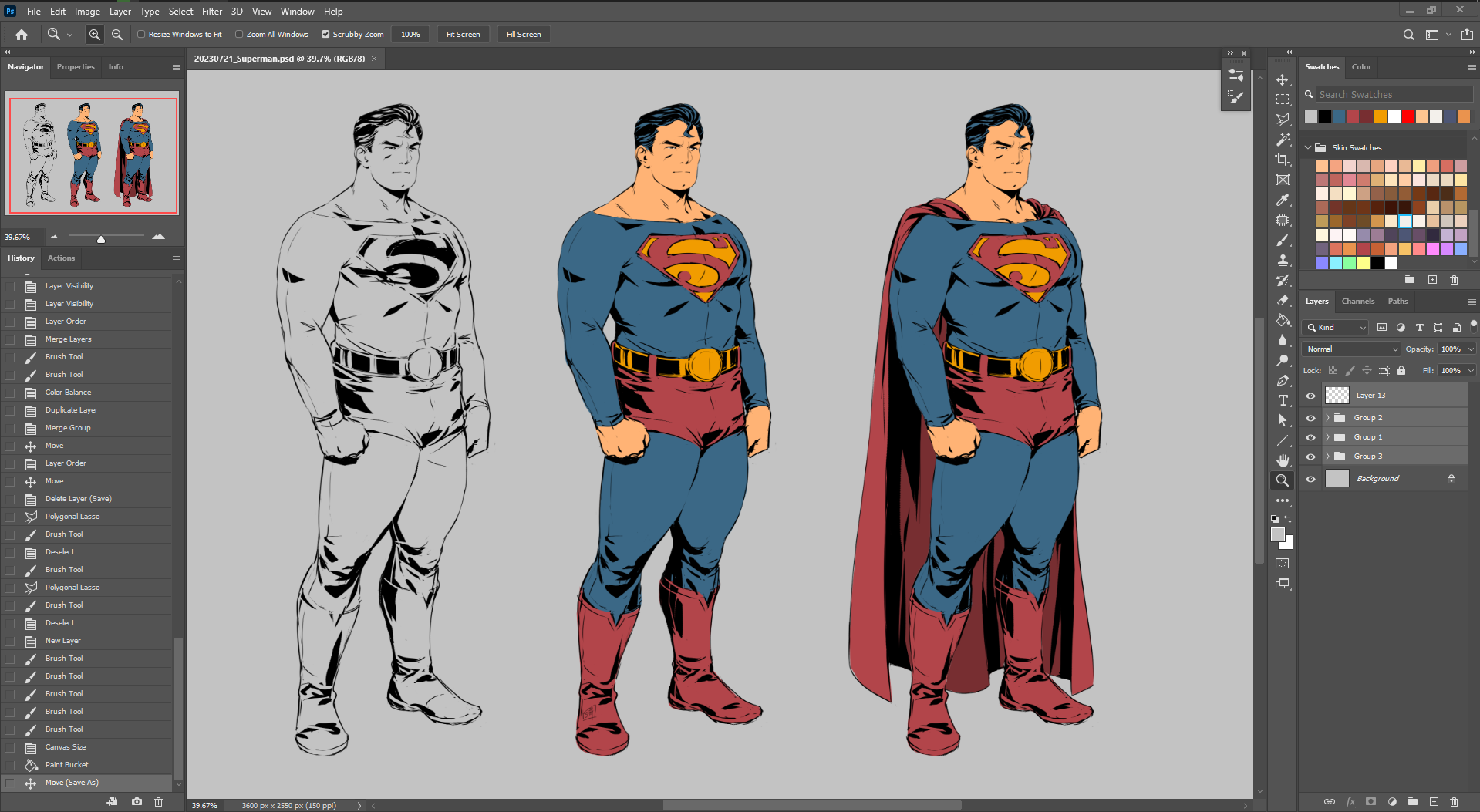Enable Zoom All Windows checkbox
The image size is (1480, 812).
[239, 34]
